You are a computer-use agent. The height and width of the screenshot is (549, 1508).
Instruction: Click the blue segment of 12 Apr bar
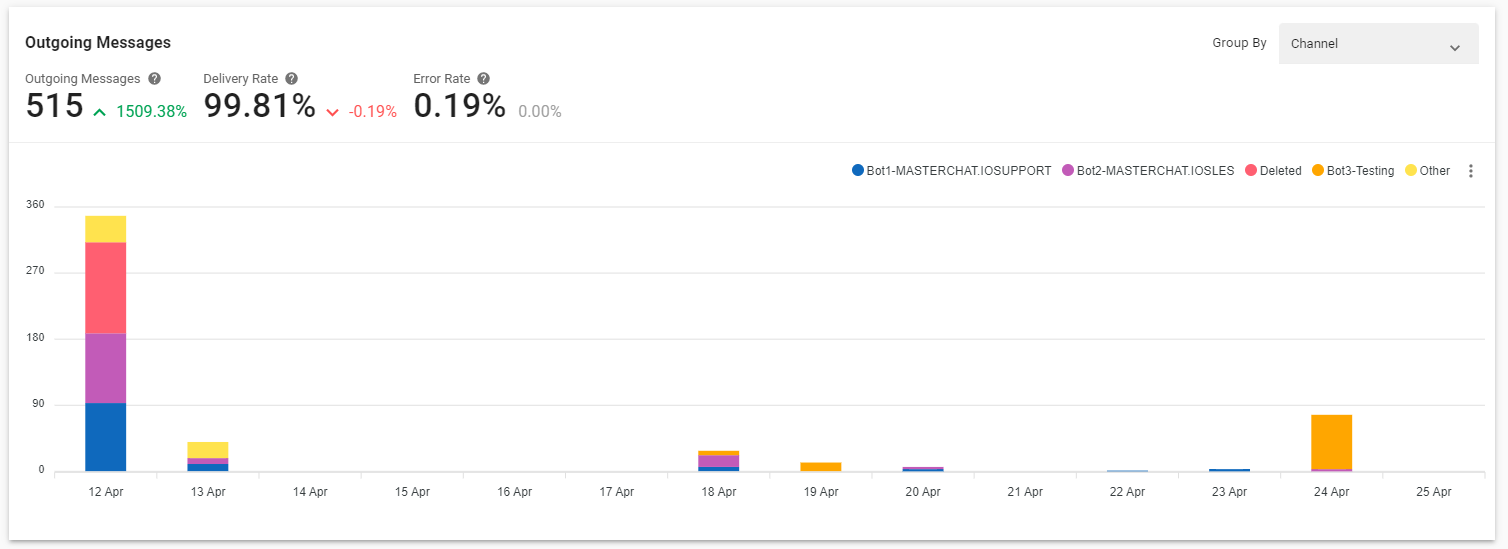coord(106,437)
